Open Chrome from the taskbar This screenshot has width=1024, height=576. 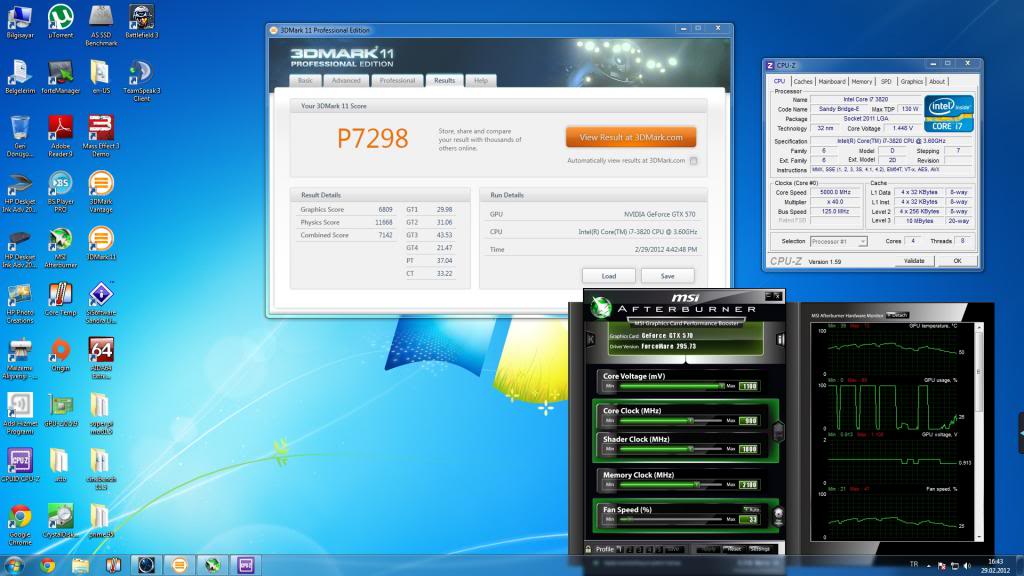pos(47,565)
